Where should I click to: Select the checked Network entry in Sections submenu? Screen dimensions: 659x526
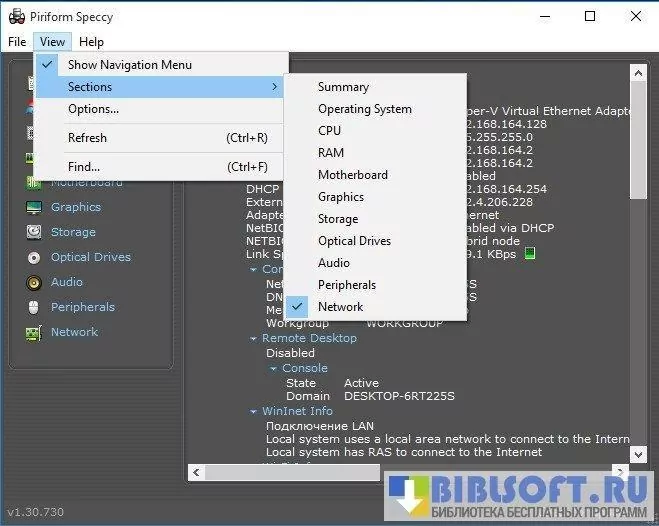tap(340, 307)
